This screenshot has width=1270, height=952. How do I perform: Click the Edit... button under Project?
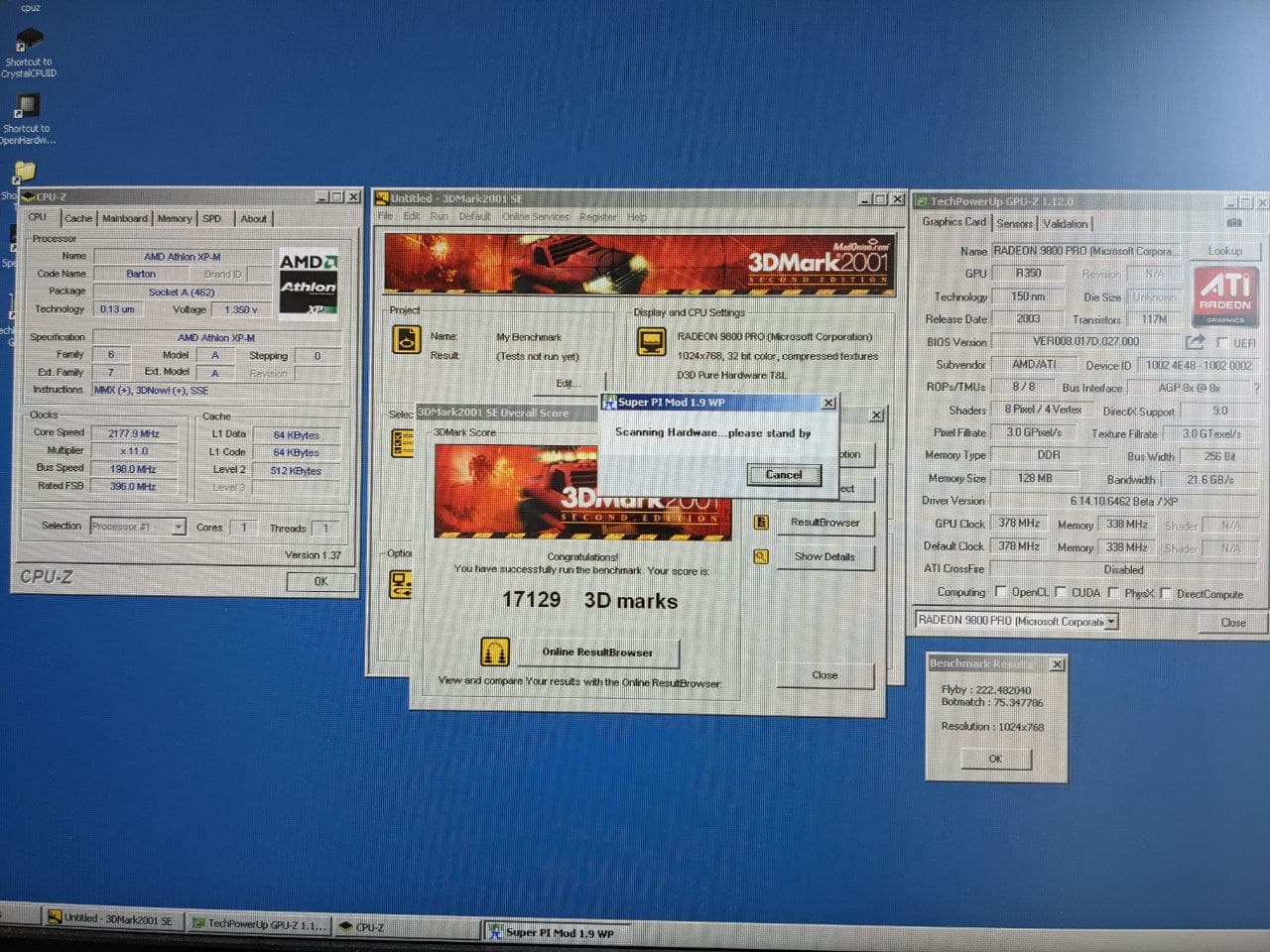(x=569, y=383)
